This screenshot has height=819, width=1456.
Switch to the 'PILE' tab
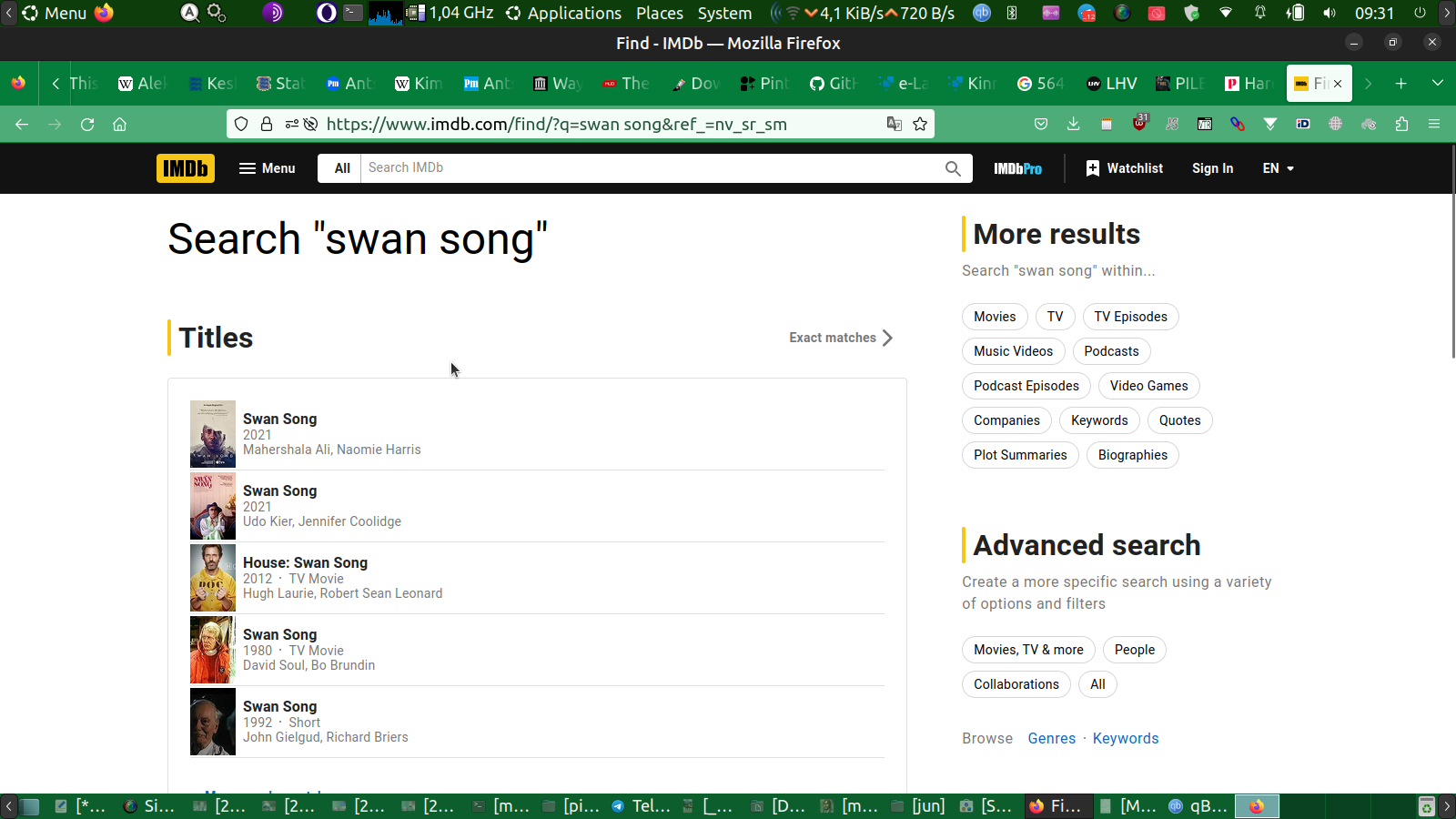coord(1180,84)
